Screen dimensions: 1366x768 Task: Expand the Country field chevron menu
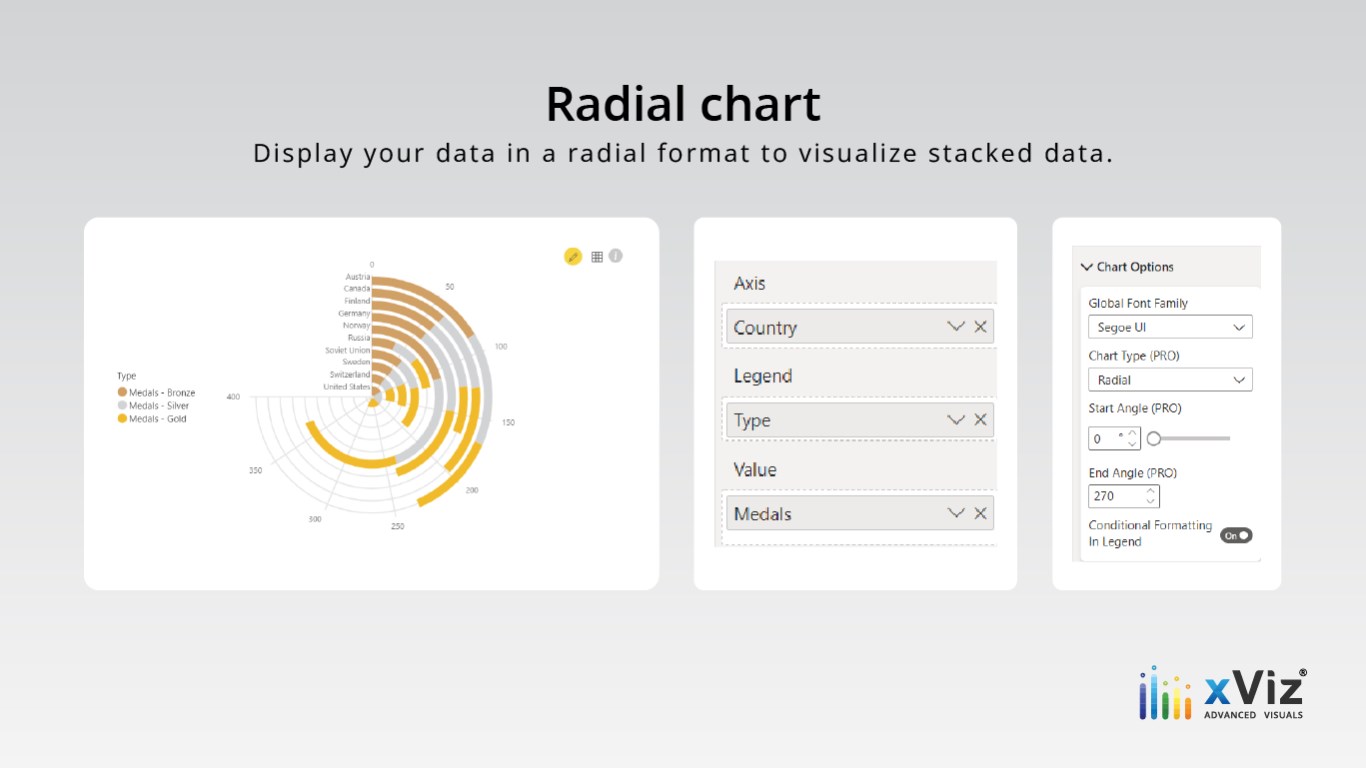pyautogui.click(x=955, y=327)
